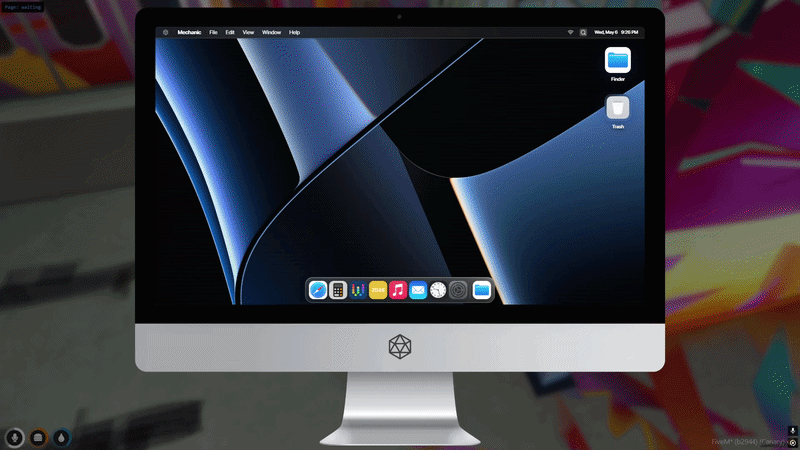Open the colorful bars app in dock
Screen dimensions: 800x450
coord(358,290)
